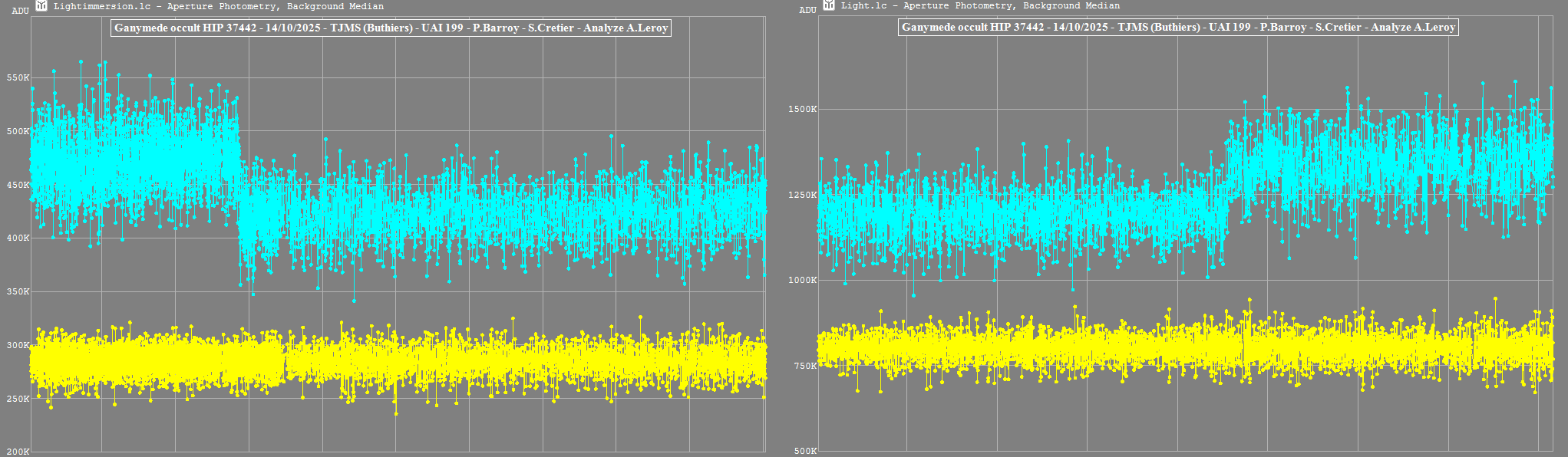The height and width of the screenshot is (457, 1568).
Task: Click the Light.lc Aperture Photometry title text
Action: click(x=980, y=5)
